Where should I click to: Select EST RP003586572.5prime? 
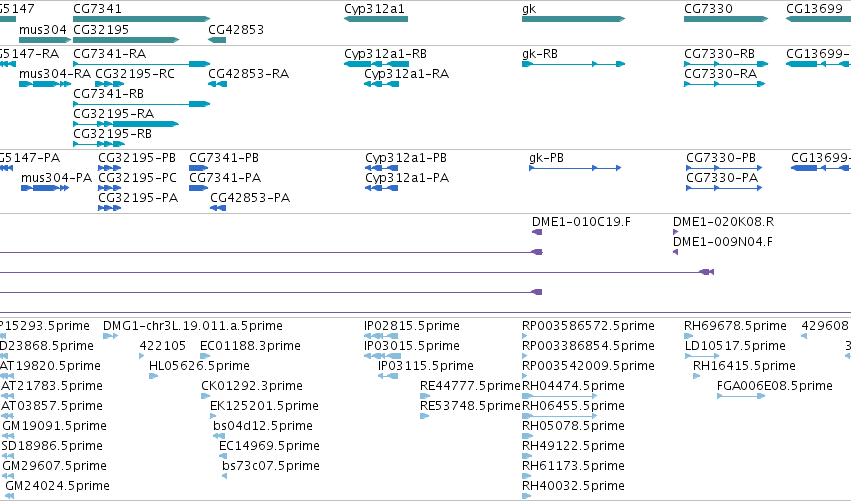pos(525,337)
